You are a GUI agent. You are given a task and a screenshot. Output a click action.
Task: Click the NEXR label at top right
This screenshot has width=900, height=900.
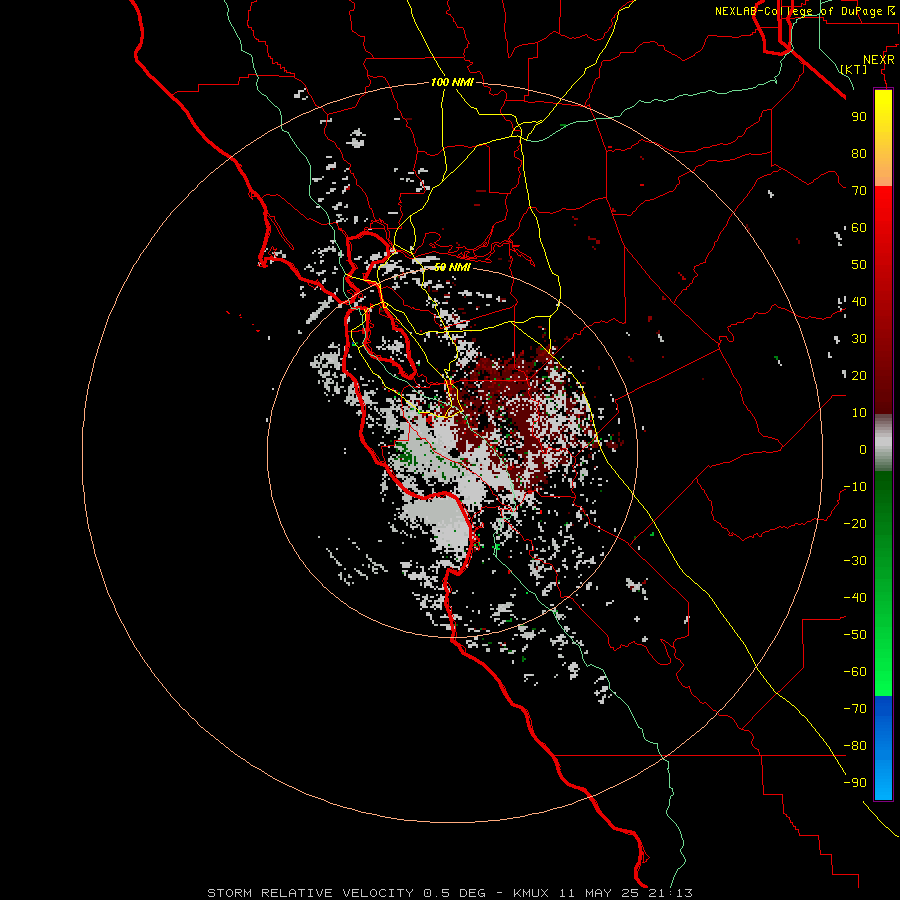coord(879,60)
